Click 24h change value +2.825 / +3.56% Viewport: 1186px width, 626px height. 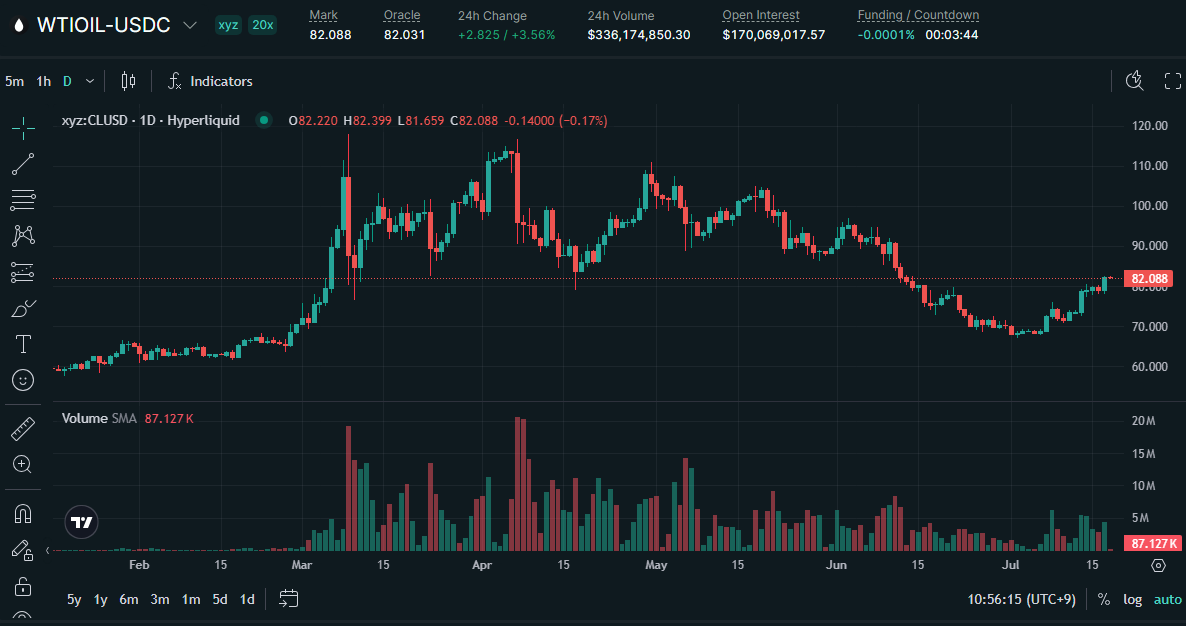507,35
